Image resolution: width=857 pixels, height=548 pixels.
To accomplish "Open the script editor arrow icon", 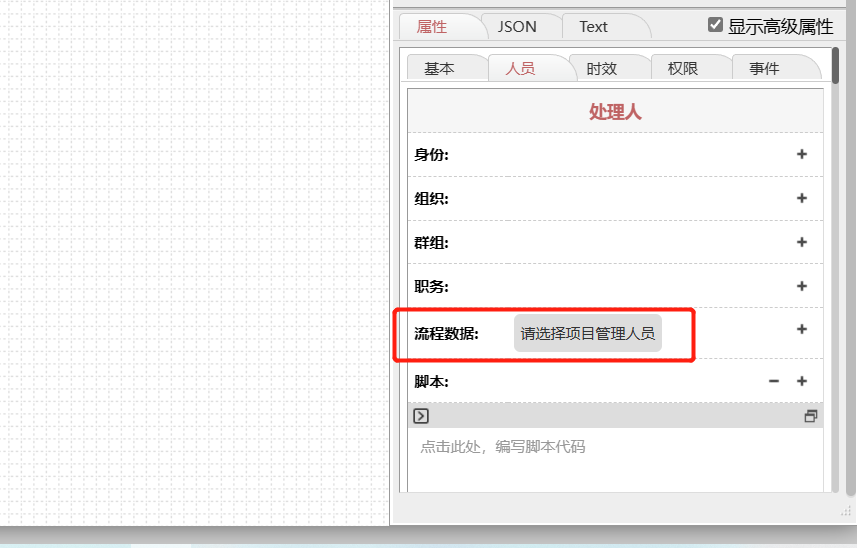I will 421,416.
